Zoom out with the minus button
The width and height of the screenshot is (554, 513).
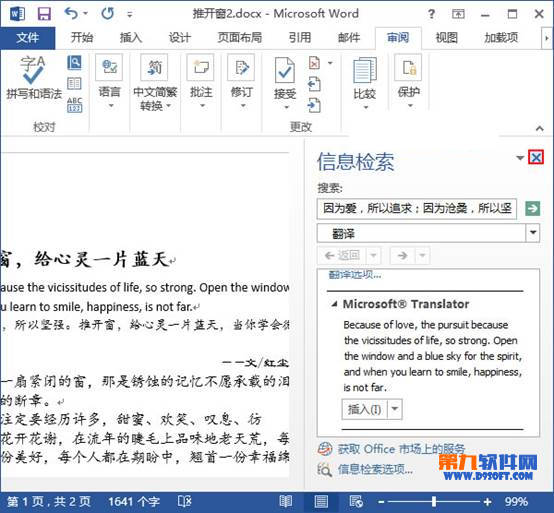[x=381, y=502]
